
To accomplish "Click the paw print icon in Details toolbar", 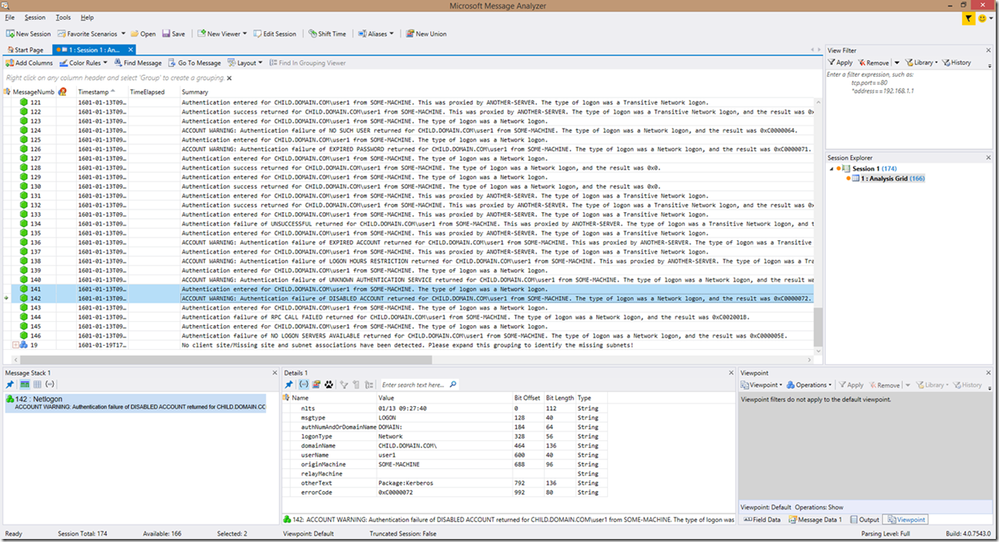I will click(x=329, y=385).
